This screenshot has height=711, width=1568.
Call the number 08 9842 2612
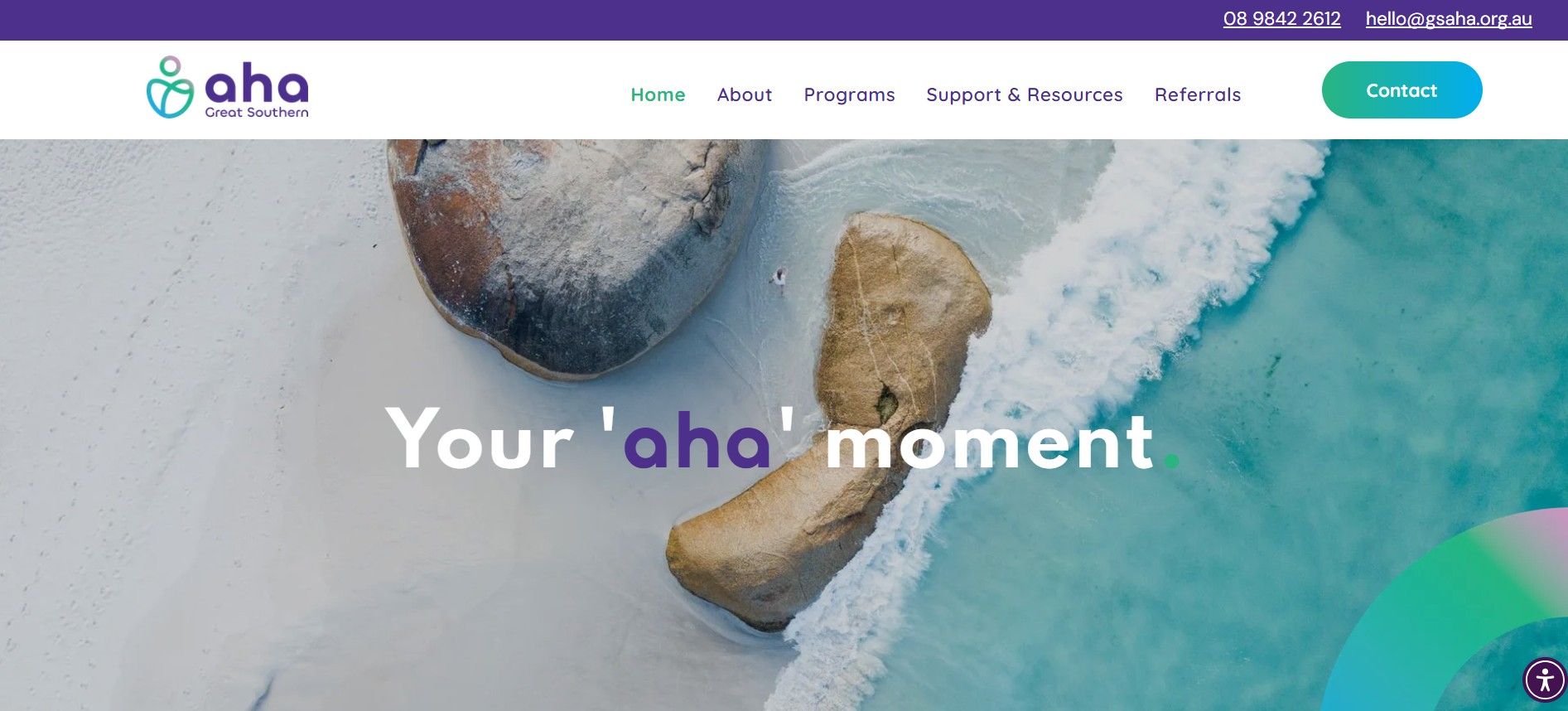pos(1281,19)
